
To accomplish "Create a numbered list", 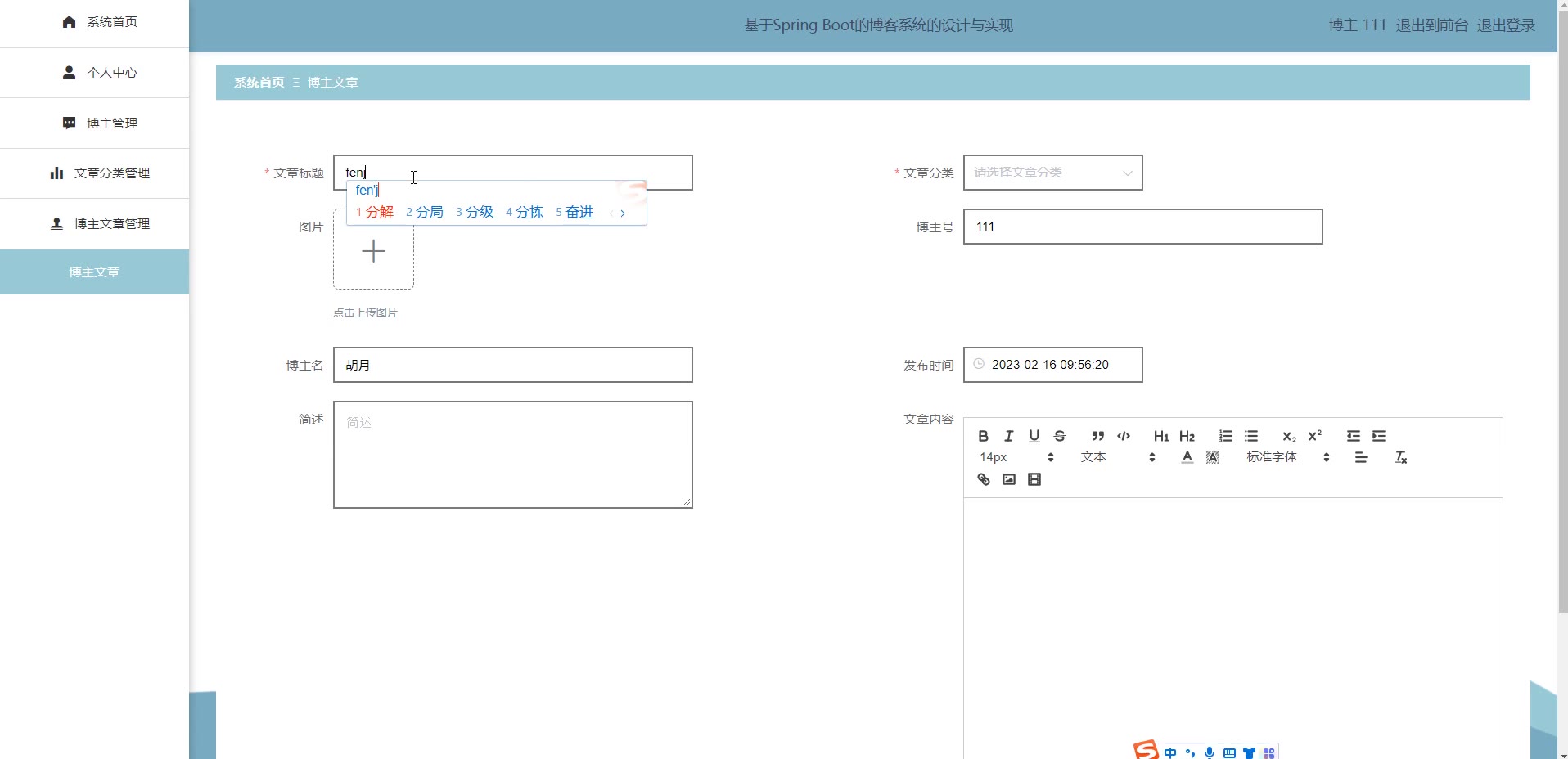I will coord(1225,436).
